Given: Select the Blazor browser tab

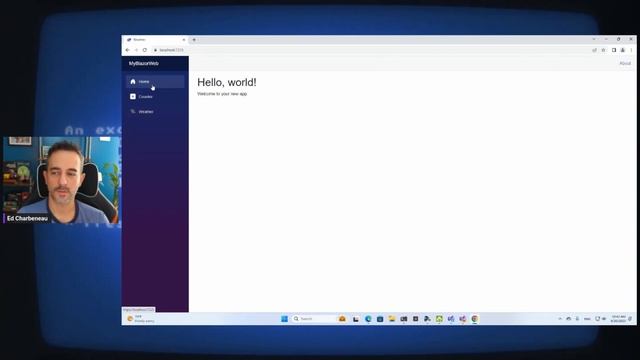Looking at the screenshot, I should pyautogui.click(x=155, y=40).
